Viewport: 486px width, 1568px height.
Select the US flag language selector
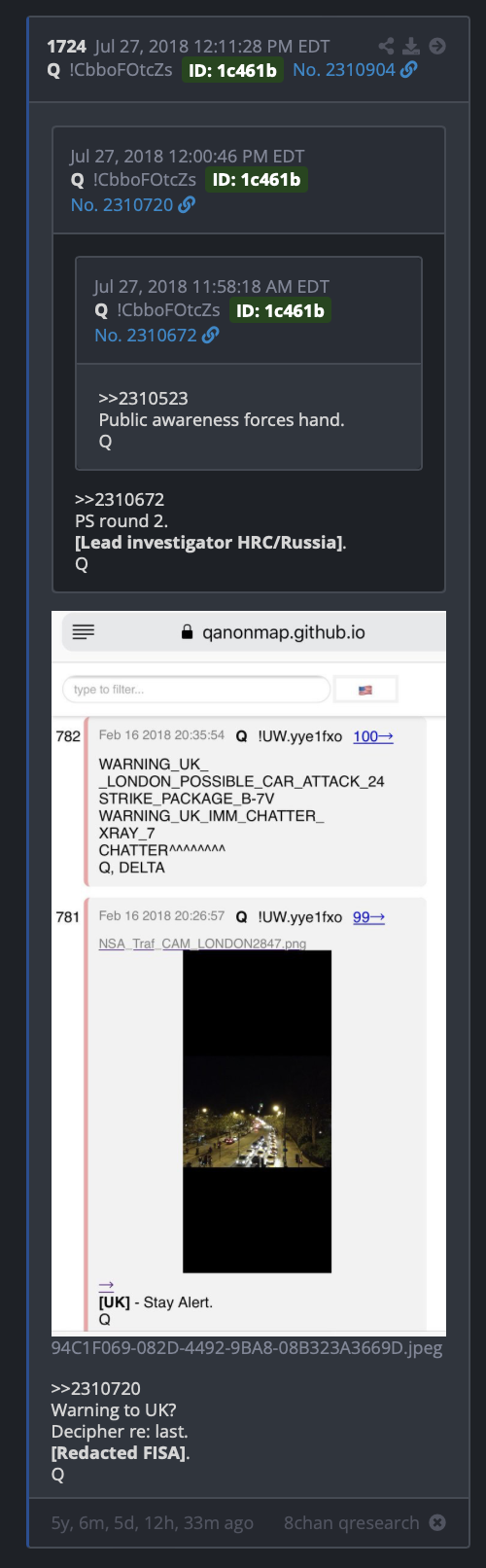point(365,690)
